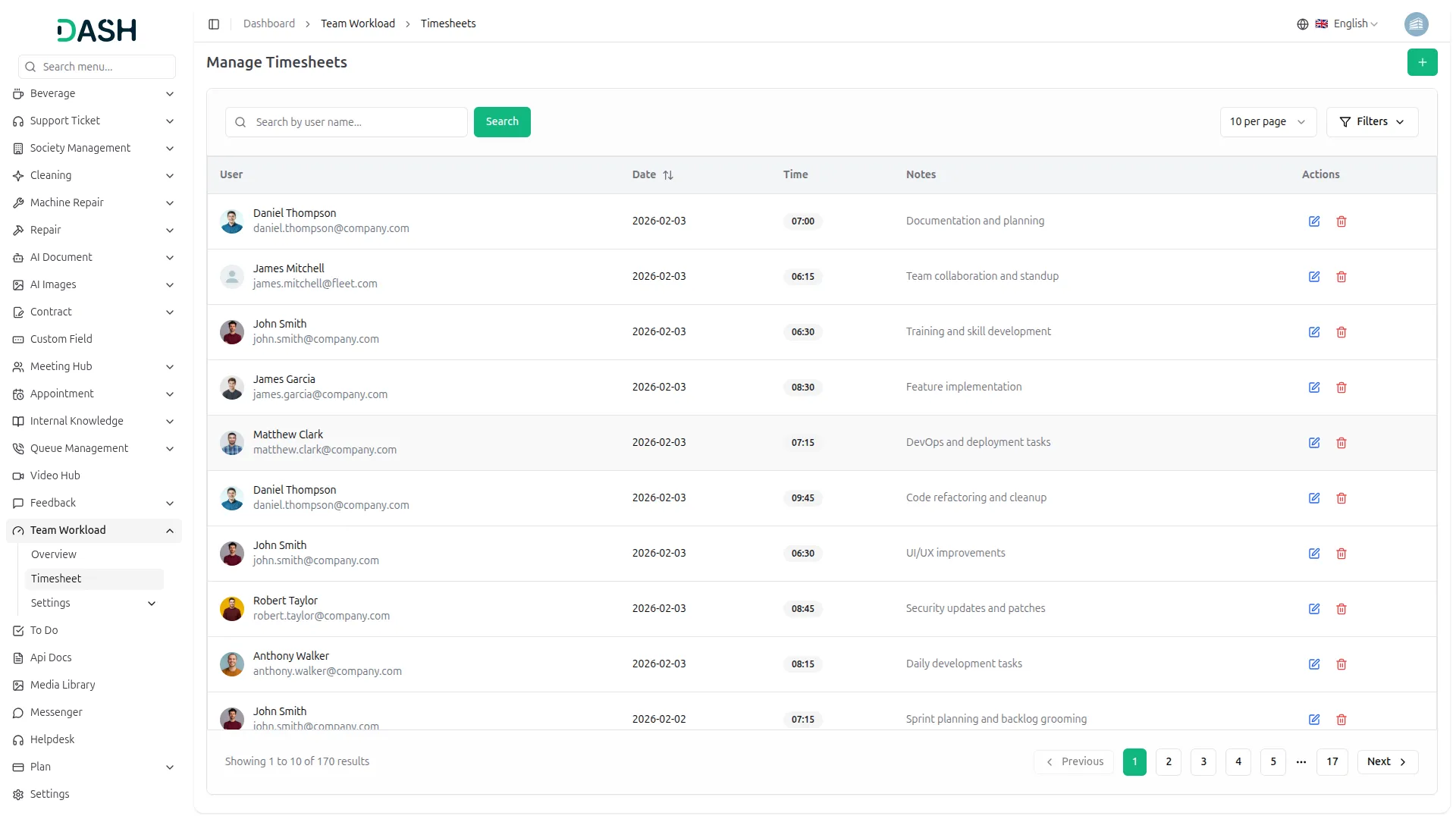Click the green Search button
Screen dimensions: 1456x819
(502, 122)
